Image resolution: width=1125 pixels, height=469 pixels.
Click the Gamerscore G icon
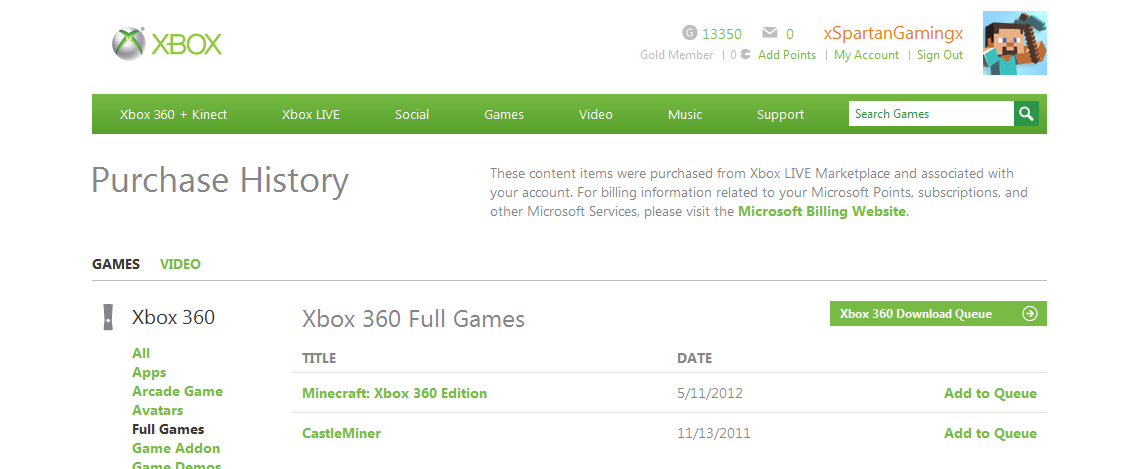point(689,33)
